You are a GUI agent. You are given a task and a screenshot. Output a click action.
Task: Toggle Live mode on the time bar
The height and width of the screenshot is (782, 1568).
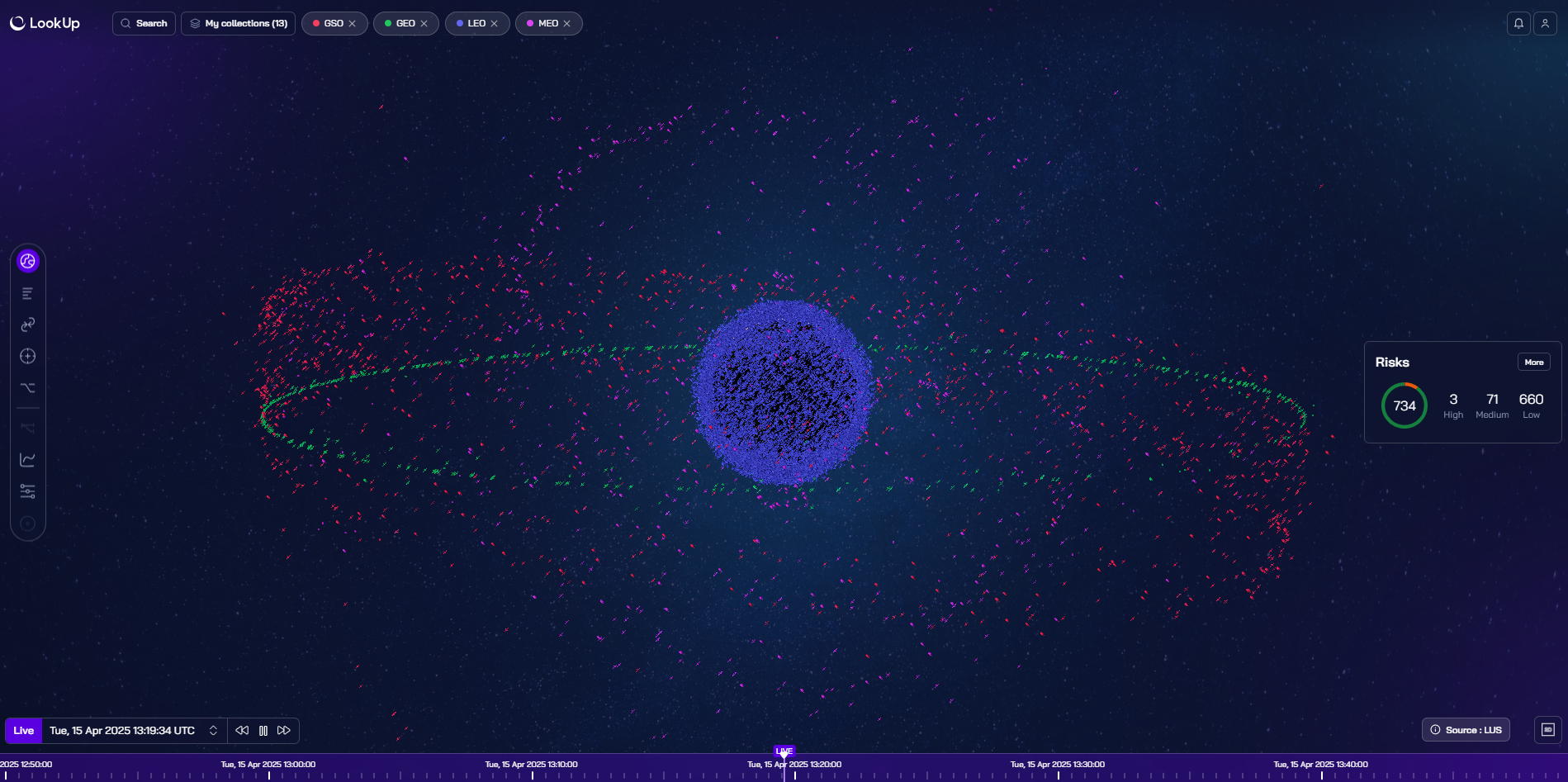pyautogui.click(x=23, y=730)
